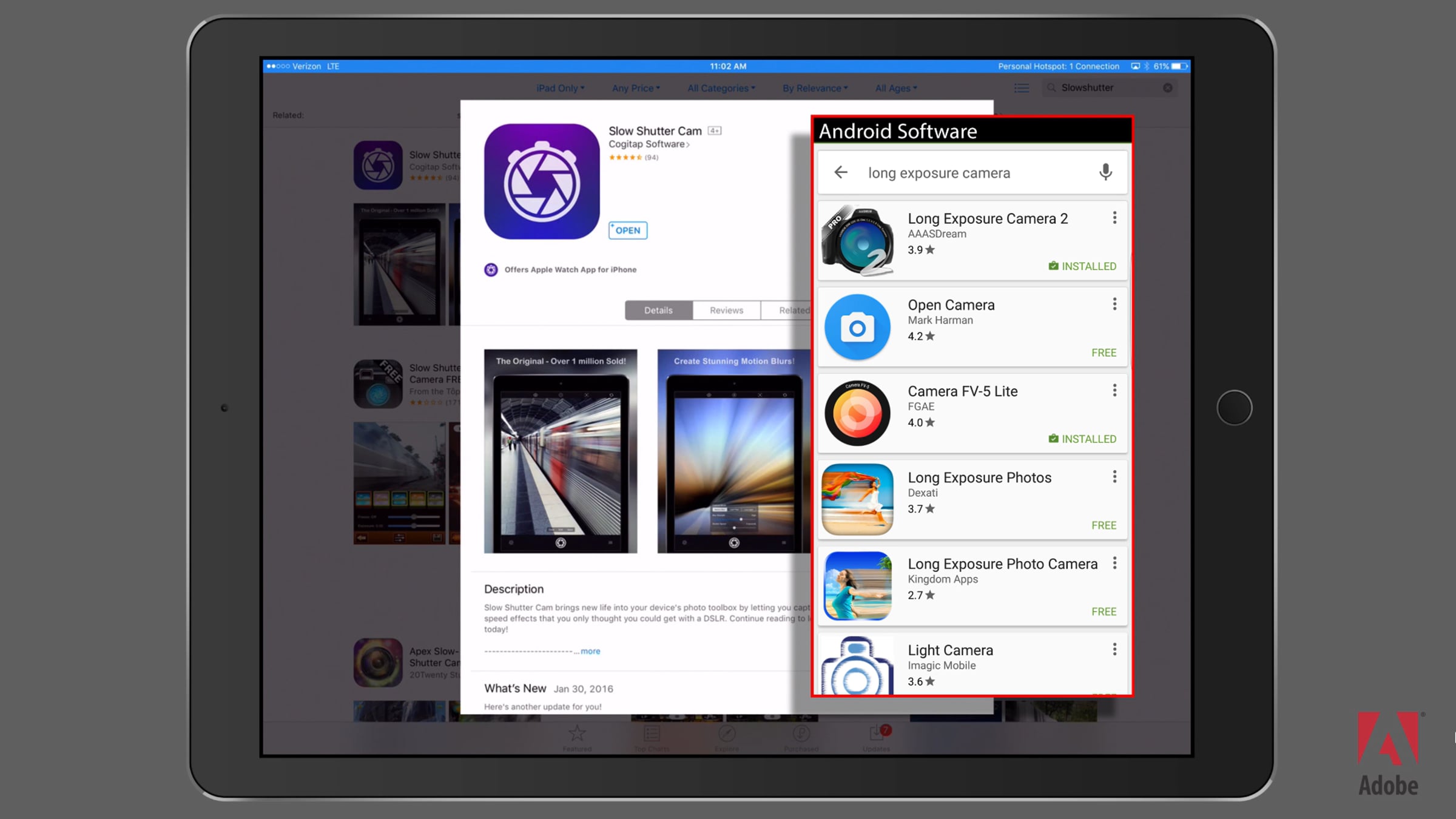The image size is (1456, 819).
Task: Click the Camera FV-5 Lite app icon
Action: click(x=857, y=413)
